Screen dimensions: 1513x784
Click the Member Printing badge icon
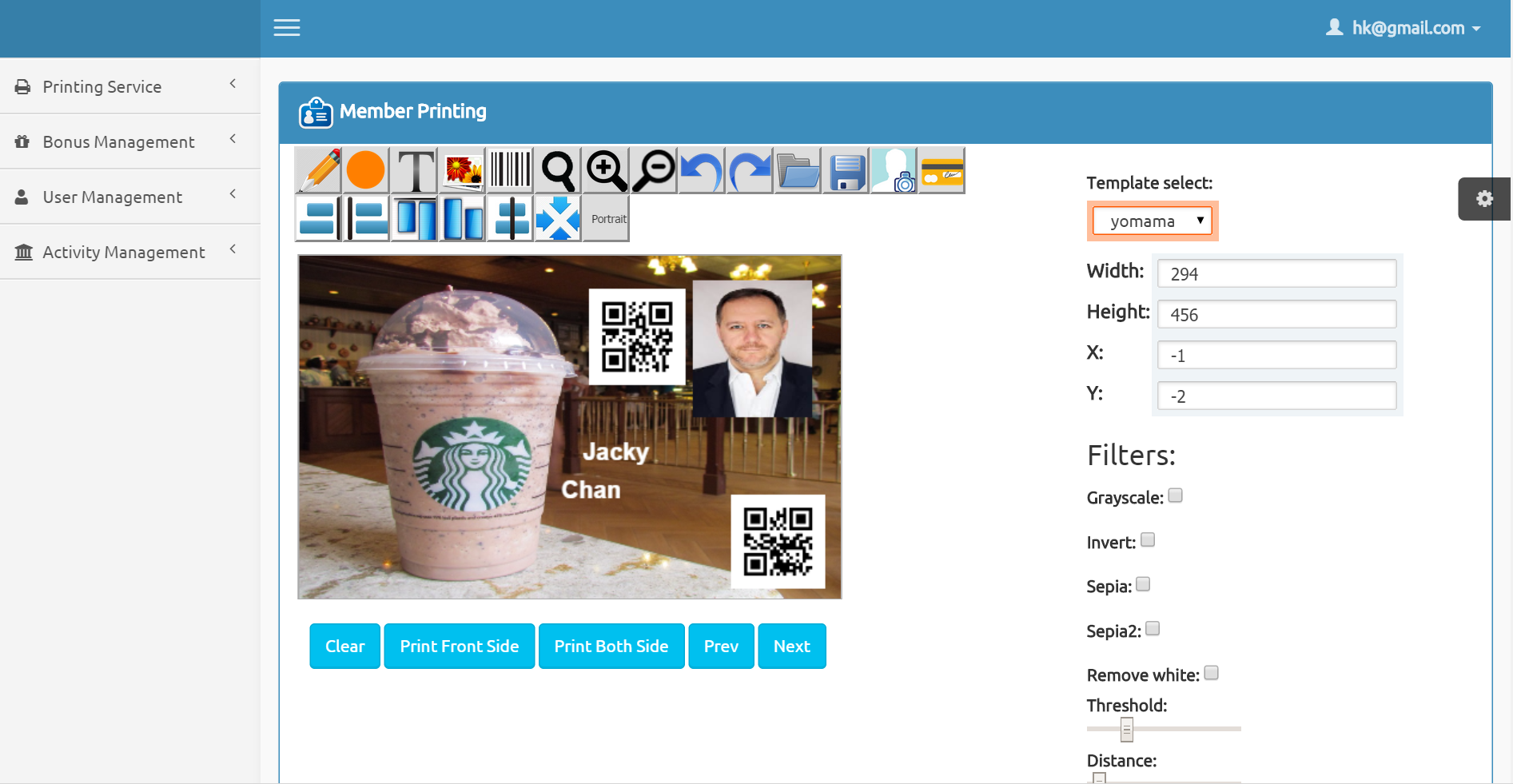pos(316,113)
